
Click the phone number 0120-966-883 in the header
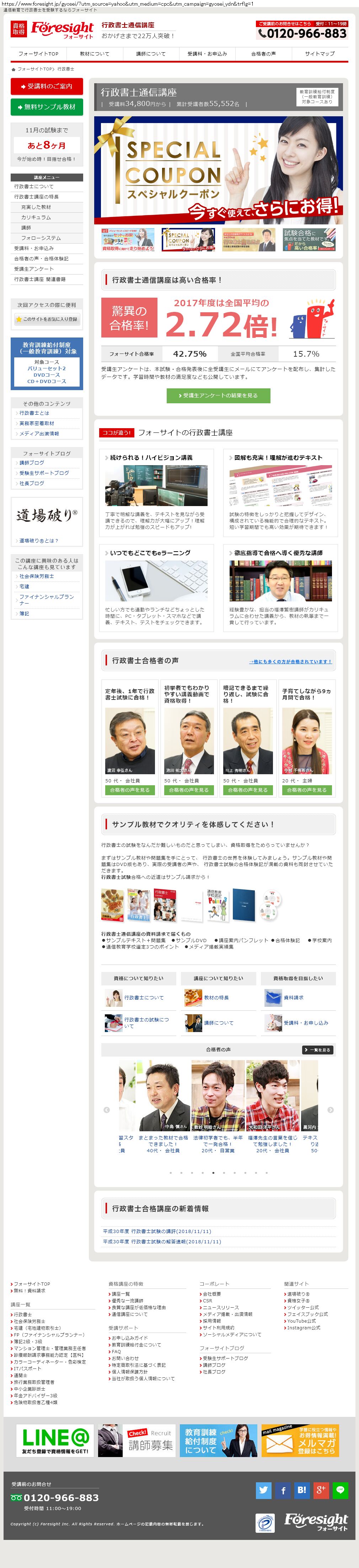302,33
